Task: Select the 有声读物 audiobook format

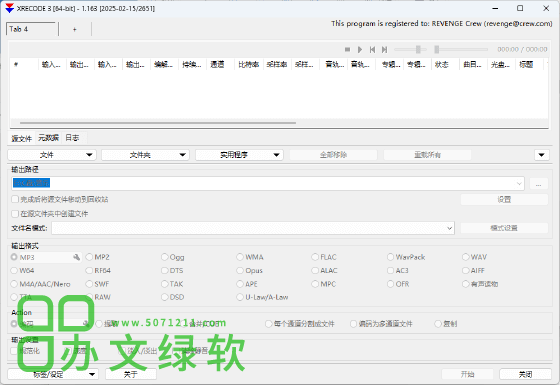Action: [480, 284]
